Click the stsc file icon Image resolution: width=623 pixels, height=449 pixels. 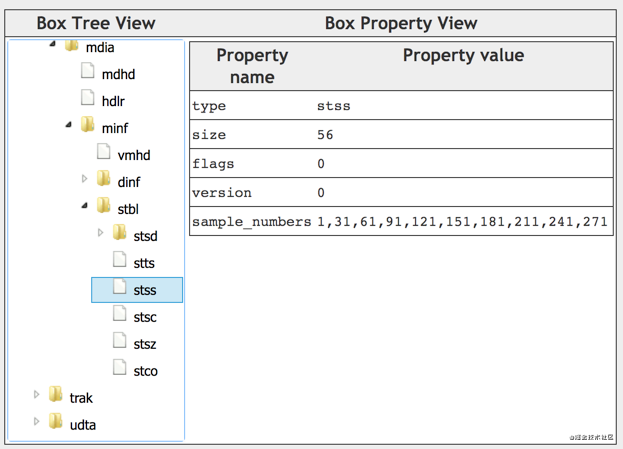click(x=119, y=313)
